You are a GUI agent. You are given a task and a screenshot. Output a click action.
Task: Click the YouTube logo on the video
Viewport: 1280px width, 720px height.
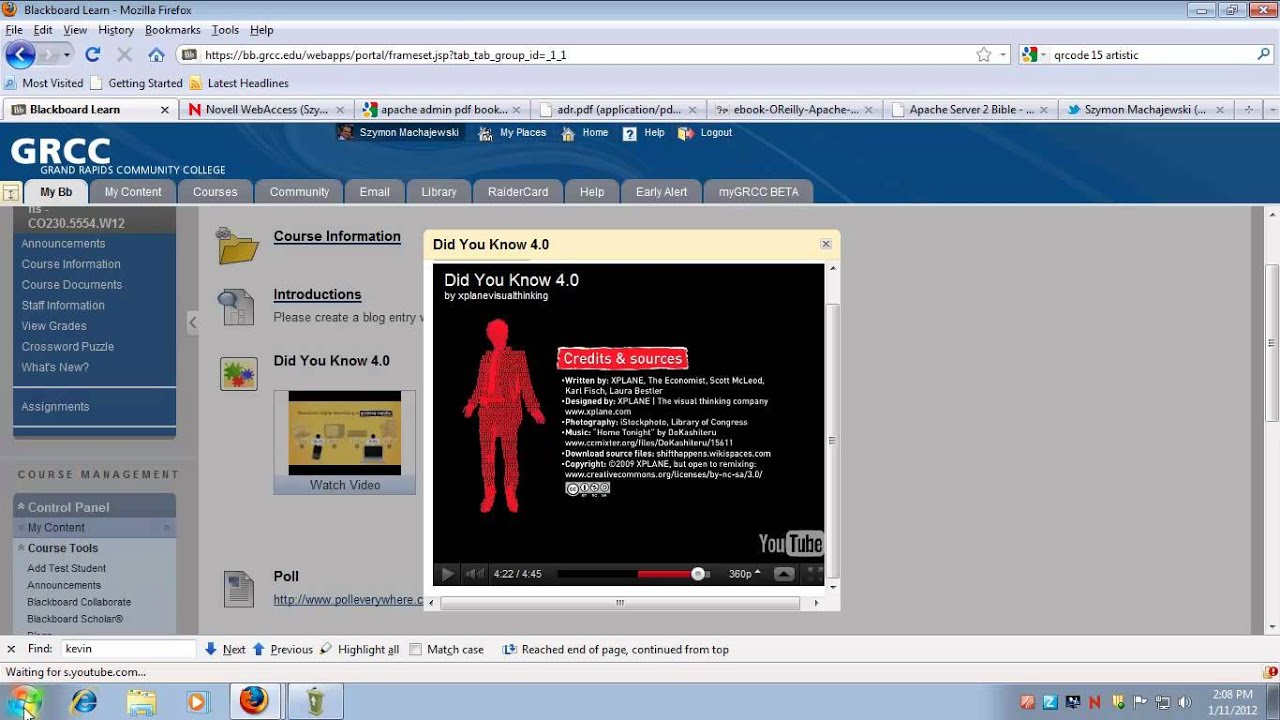tap(790, 543)
